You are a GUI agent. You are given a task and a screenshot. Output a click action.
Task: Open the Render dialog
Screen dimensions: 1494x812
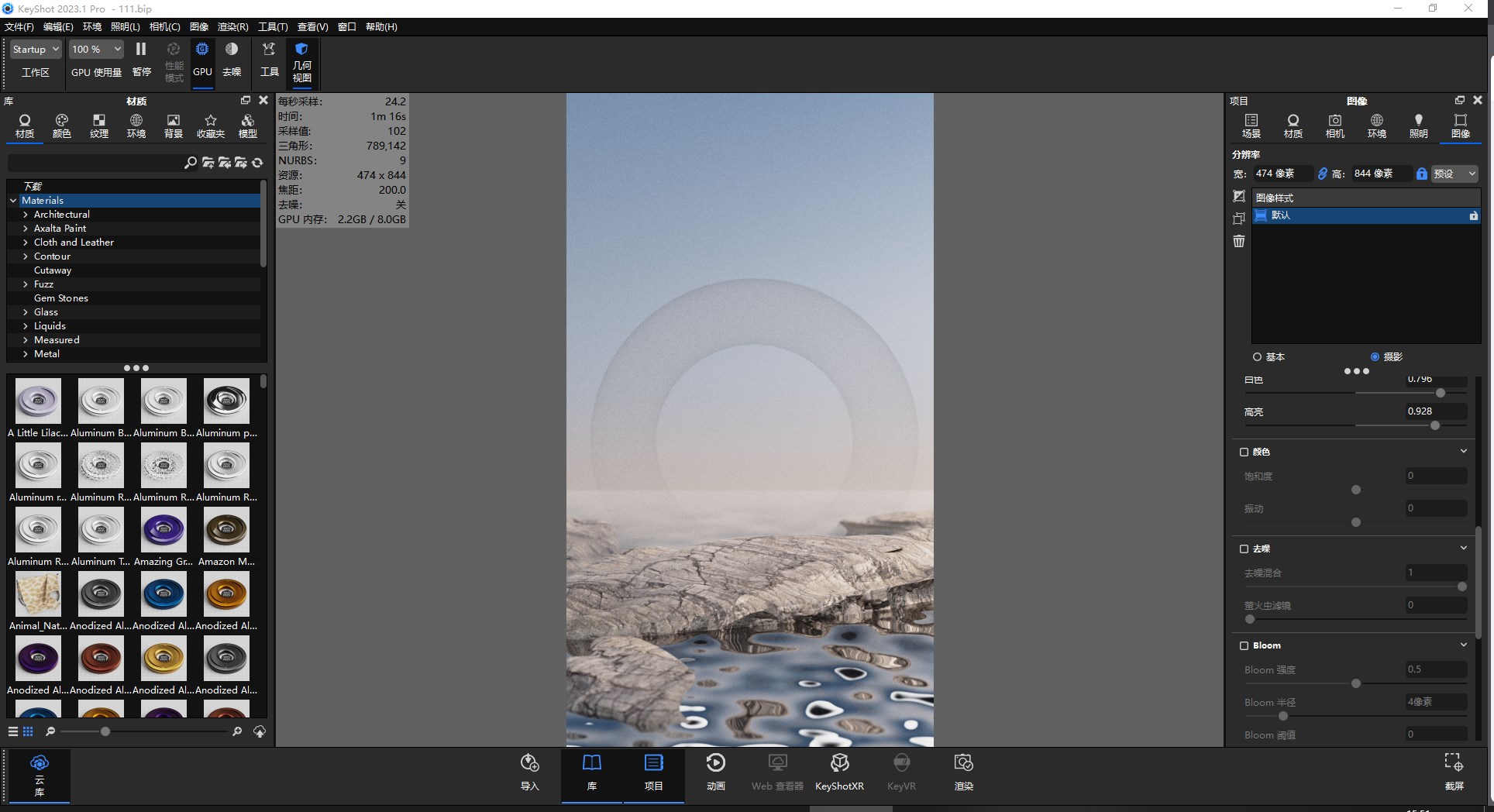964,772
